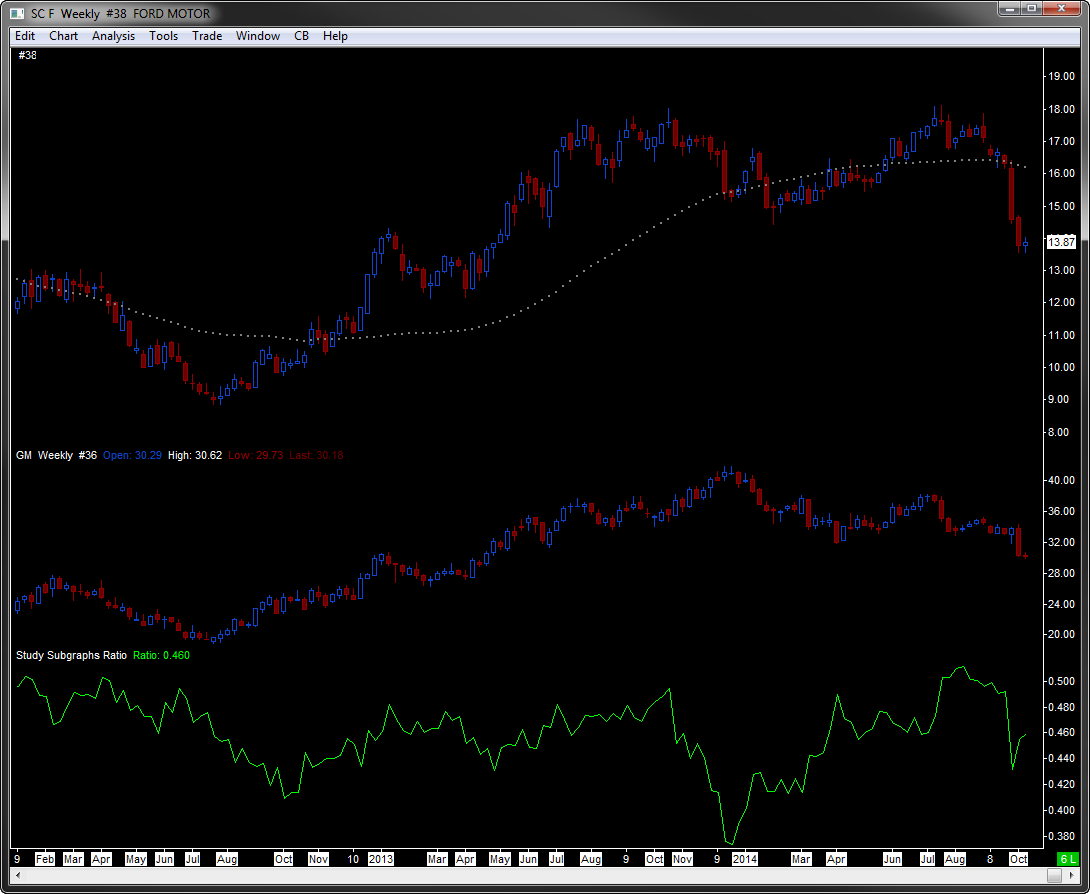Click the 19.00 price scale label

pyautogui.click(x=1061, y=76)
